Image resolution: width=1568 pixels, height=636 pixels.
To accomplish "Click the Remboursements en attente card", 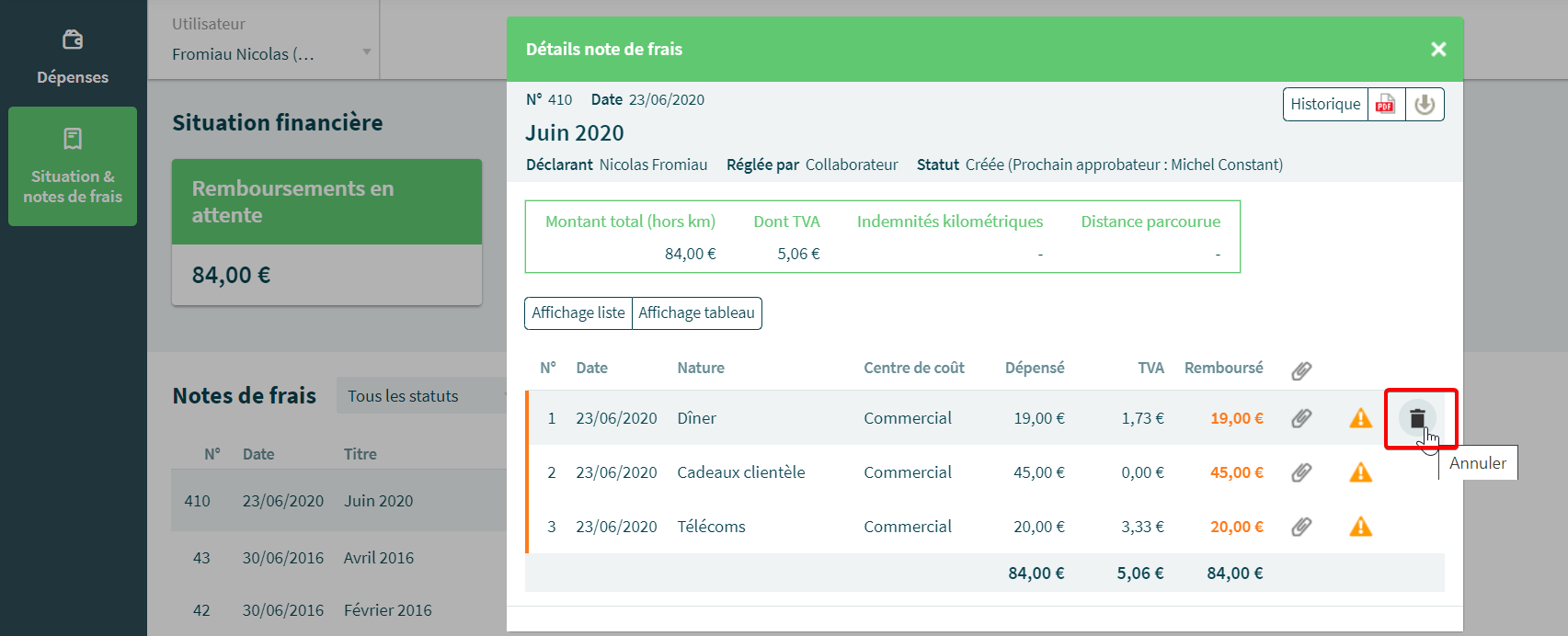I will (326, 232).
